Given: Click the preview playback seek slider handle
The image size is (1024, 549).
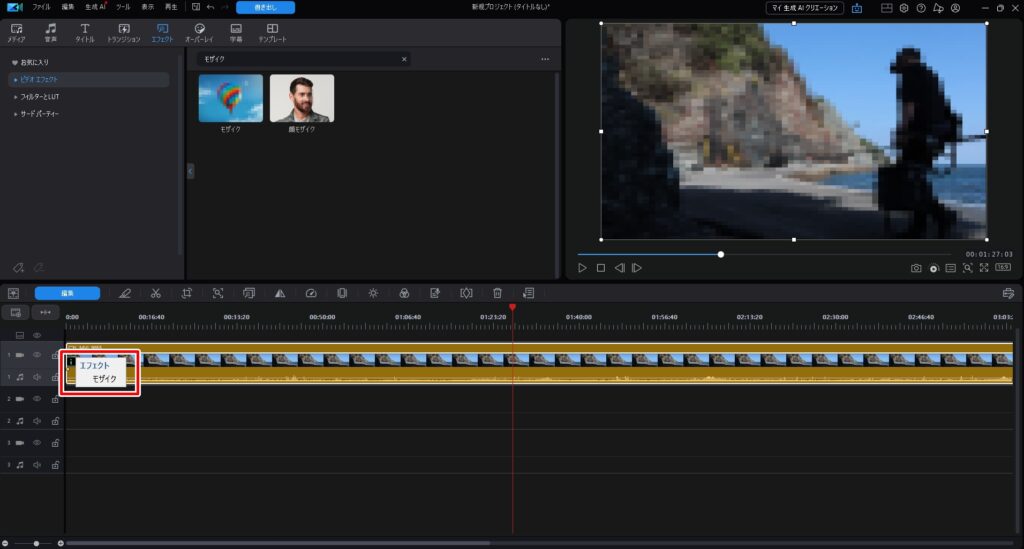Looking at the screenshot, I should click(x=721, y=254).
